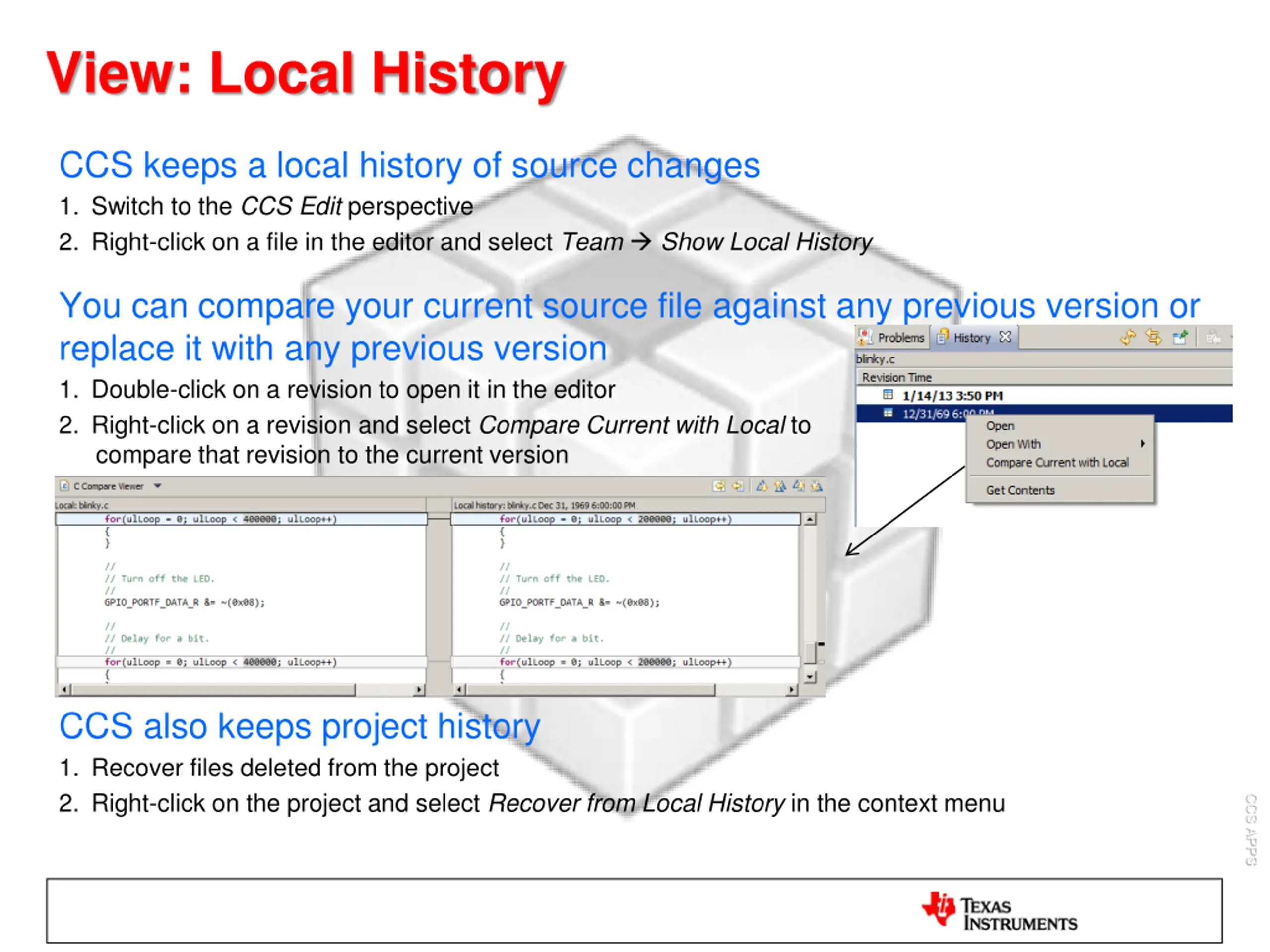Click the top 200000 for-loop line in right pane
The image size is (1270, 952).
[626, 519]
